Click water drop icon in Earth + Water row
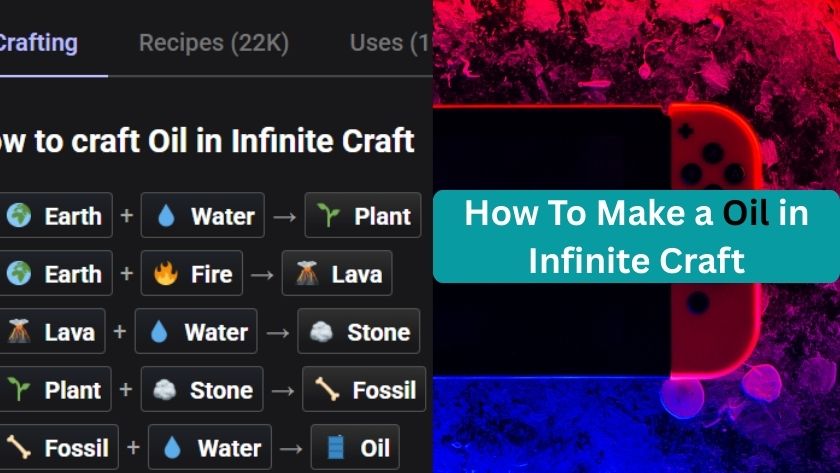840x473 pixels. (167, 216)
